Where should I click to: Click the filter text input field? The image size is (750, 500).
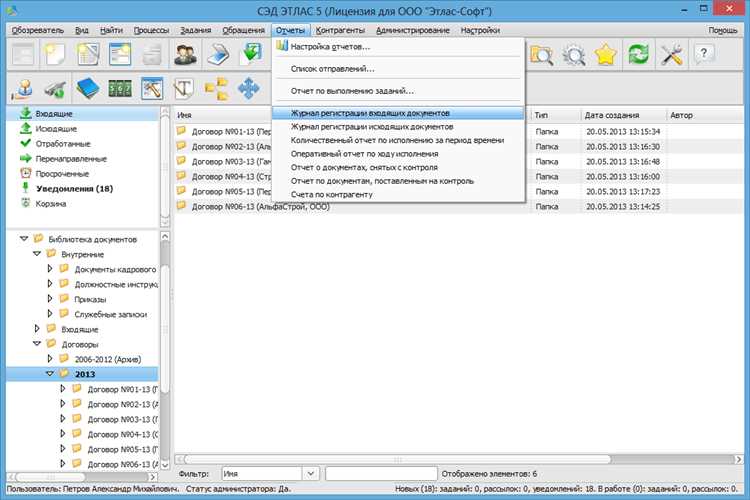coord(381,473)
